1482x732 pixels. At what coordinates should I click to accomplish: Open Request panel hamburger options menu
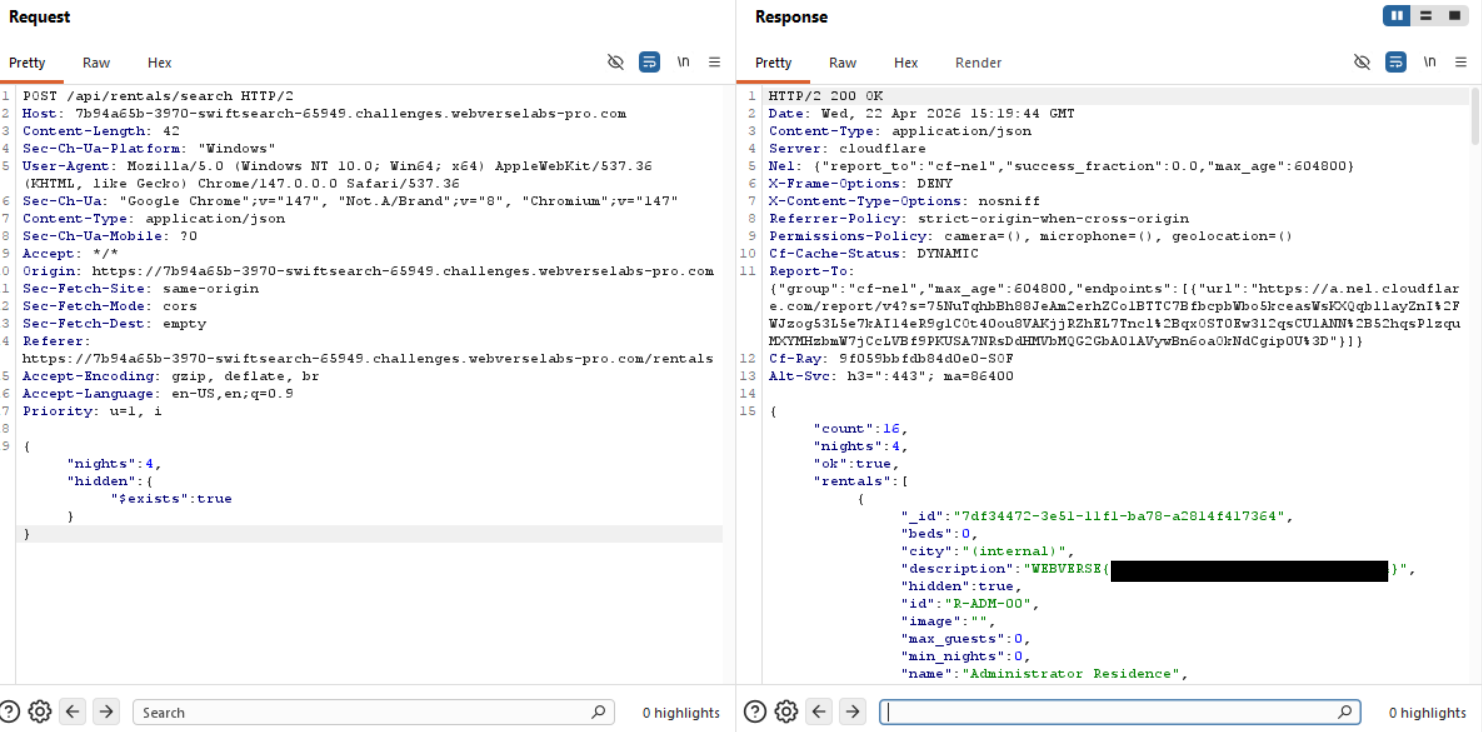714,62
